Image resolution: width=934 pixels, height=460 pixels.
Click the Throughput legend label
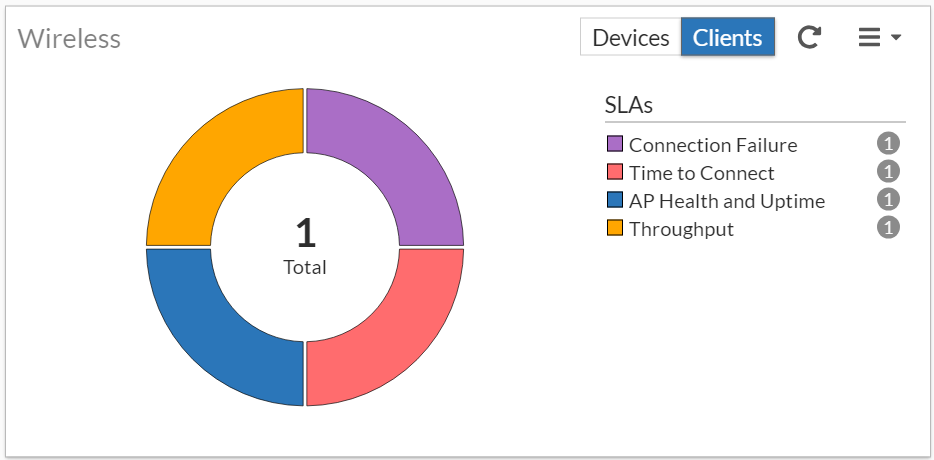[x=681, y=229]
